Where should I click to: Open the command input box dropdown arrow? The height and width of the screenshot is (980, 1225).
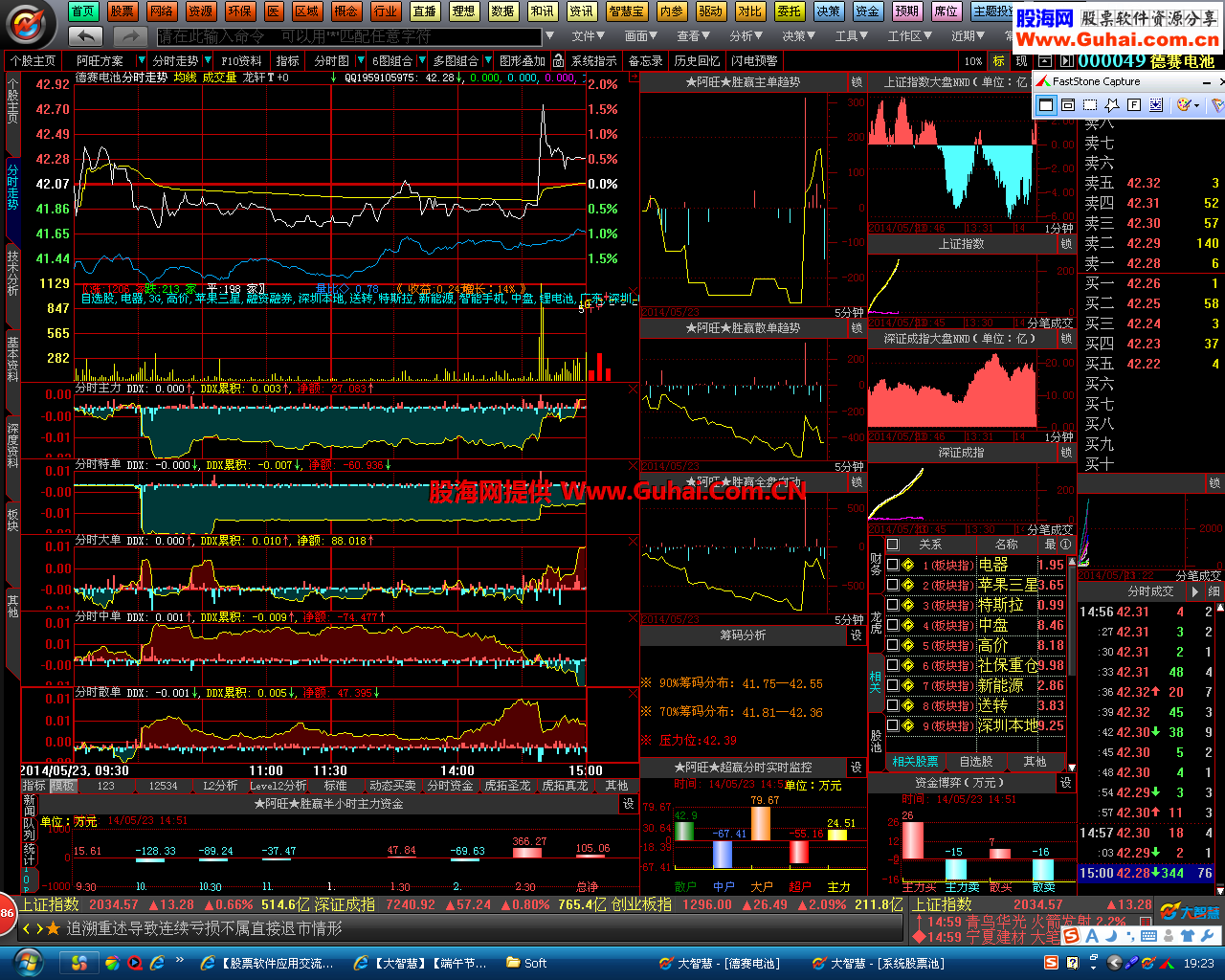pyautogui.click(x=548, y=36)
